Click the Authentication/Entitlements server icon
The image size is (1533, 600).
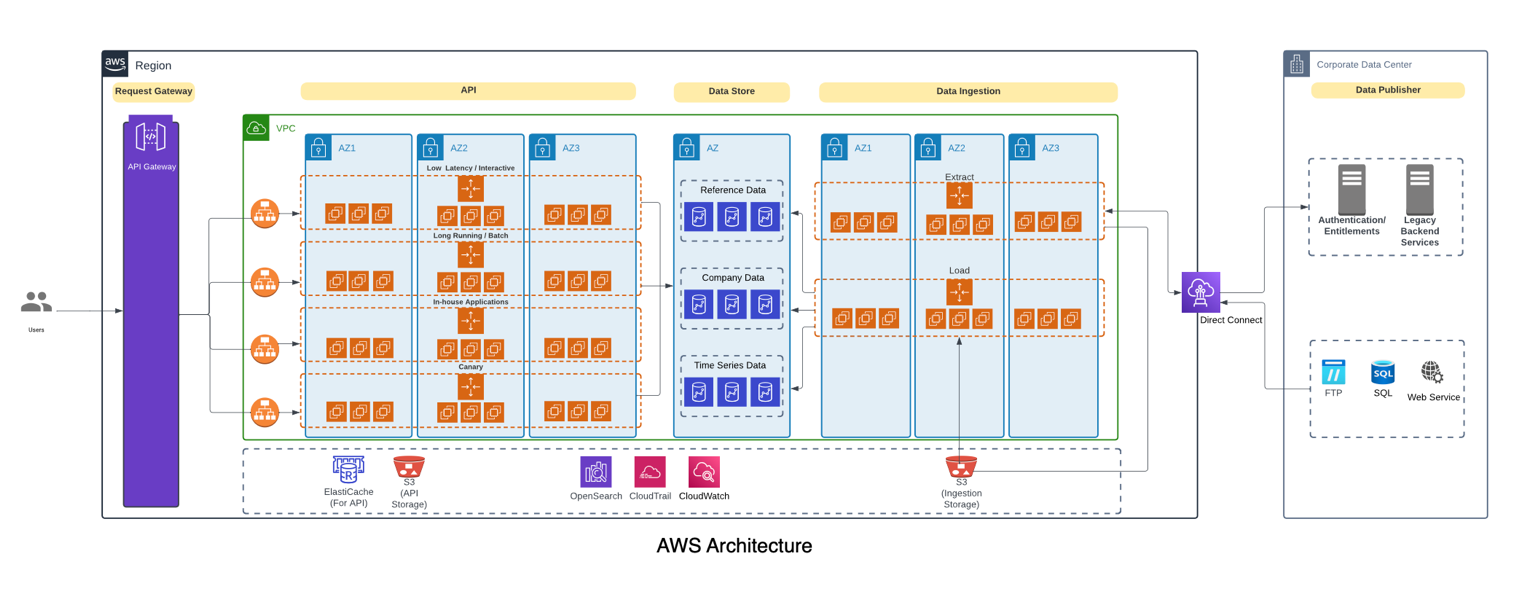[1352, 190]
